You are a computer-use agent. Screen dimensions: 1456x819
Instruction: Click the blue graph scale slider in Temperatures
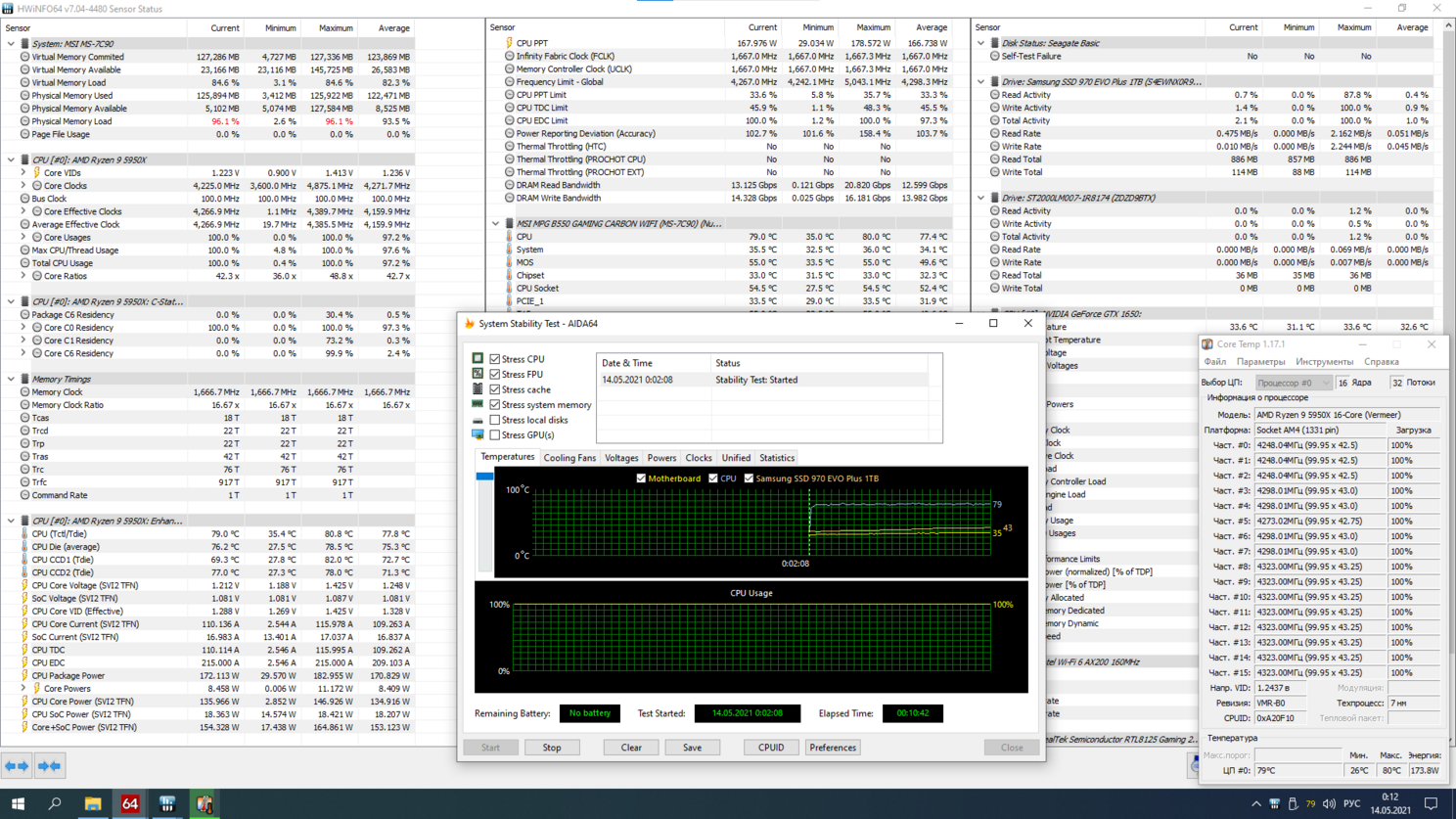[x=484, y=477]
